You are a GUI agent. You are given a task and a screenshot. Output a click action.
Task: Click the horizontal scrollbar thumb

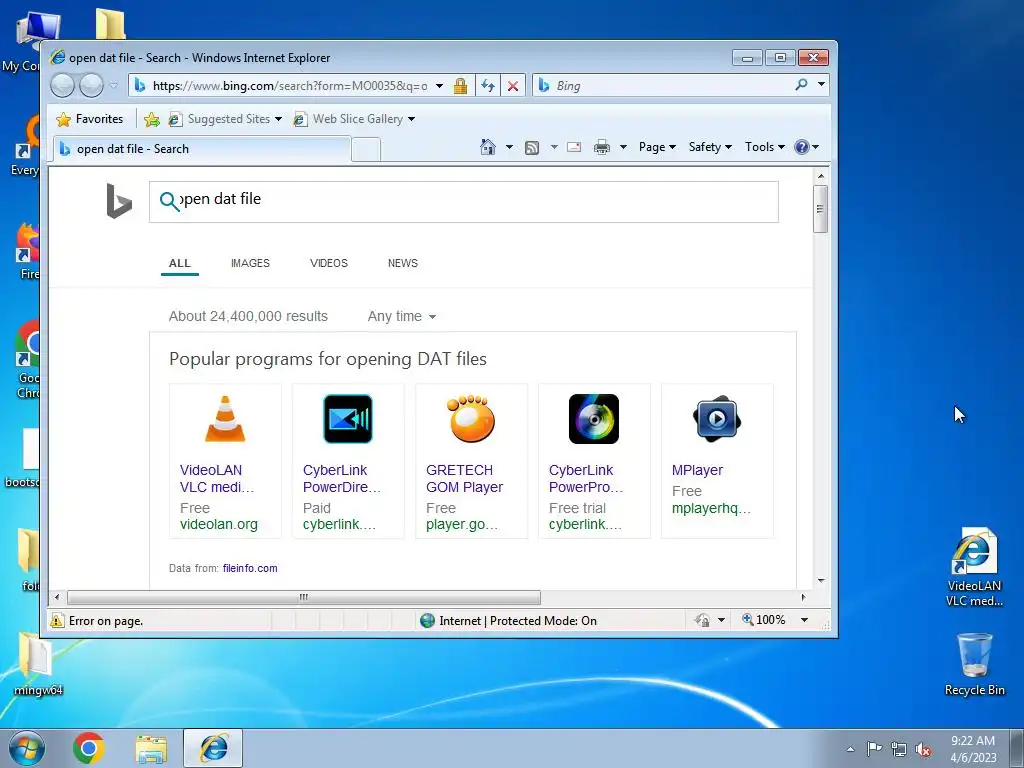pos(304,597)
